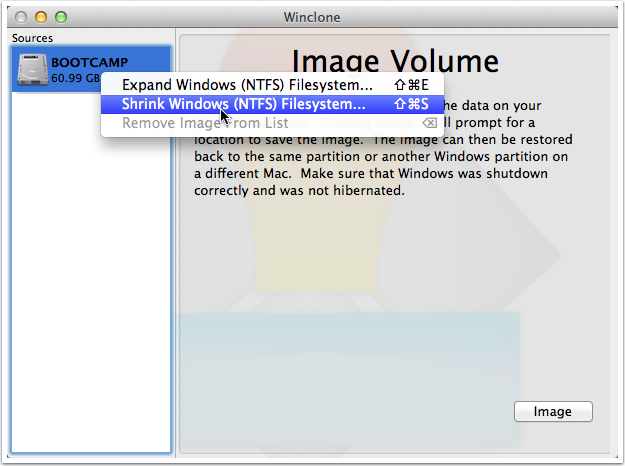625x466 pixels.
Task: Select the BOOTCAMP volume name text
Action: tap(89, 63)
